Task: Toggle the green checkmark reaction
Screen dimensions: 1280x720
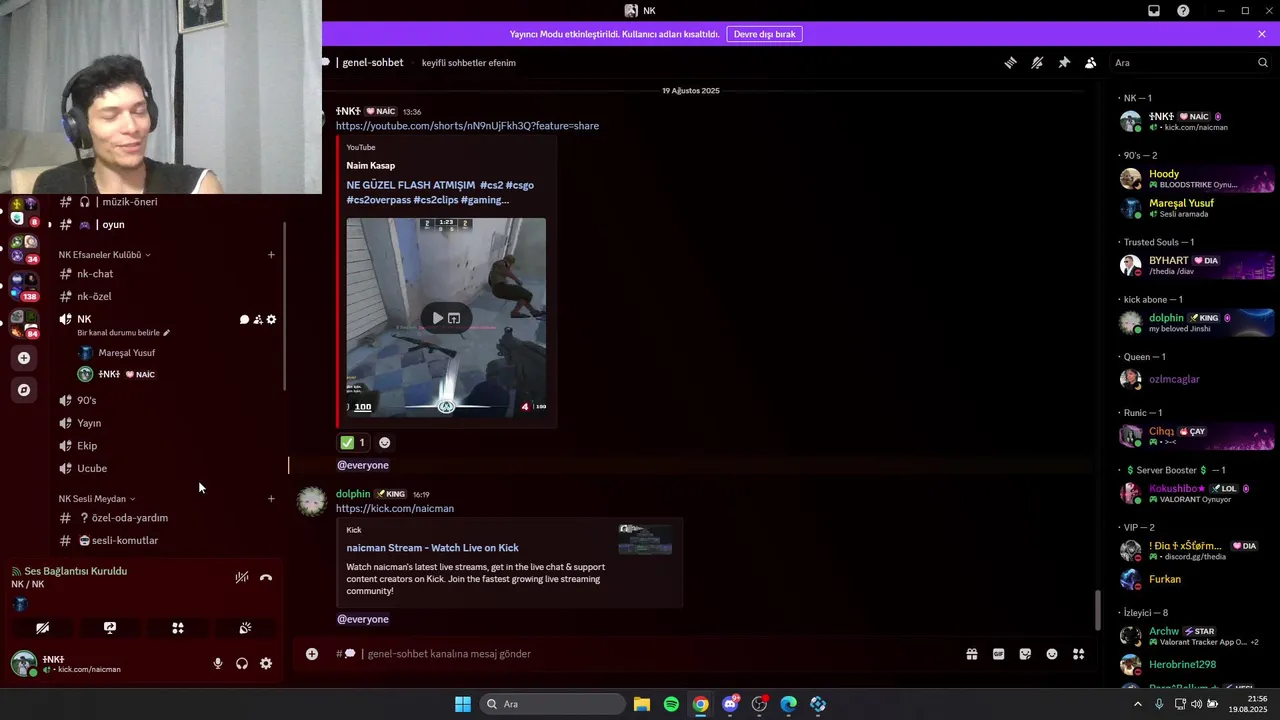Action: [x=352, y=442]
